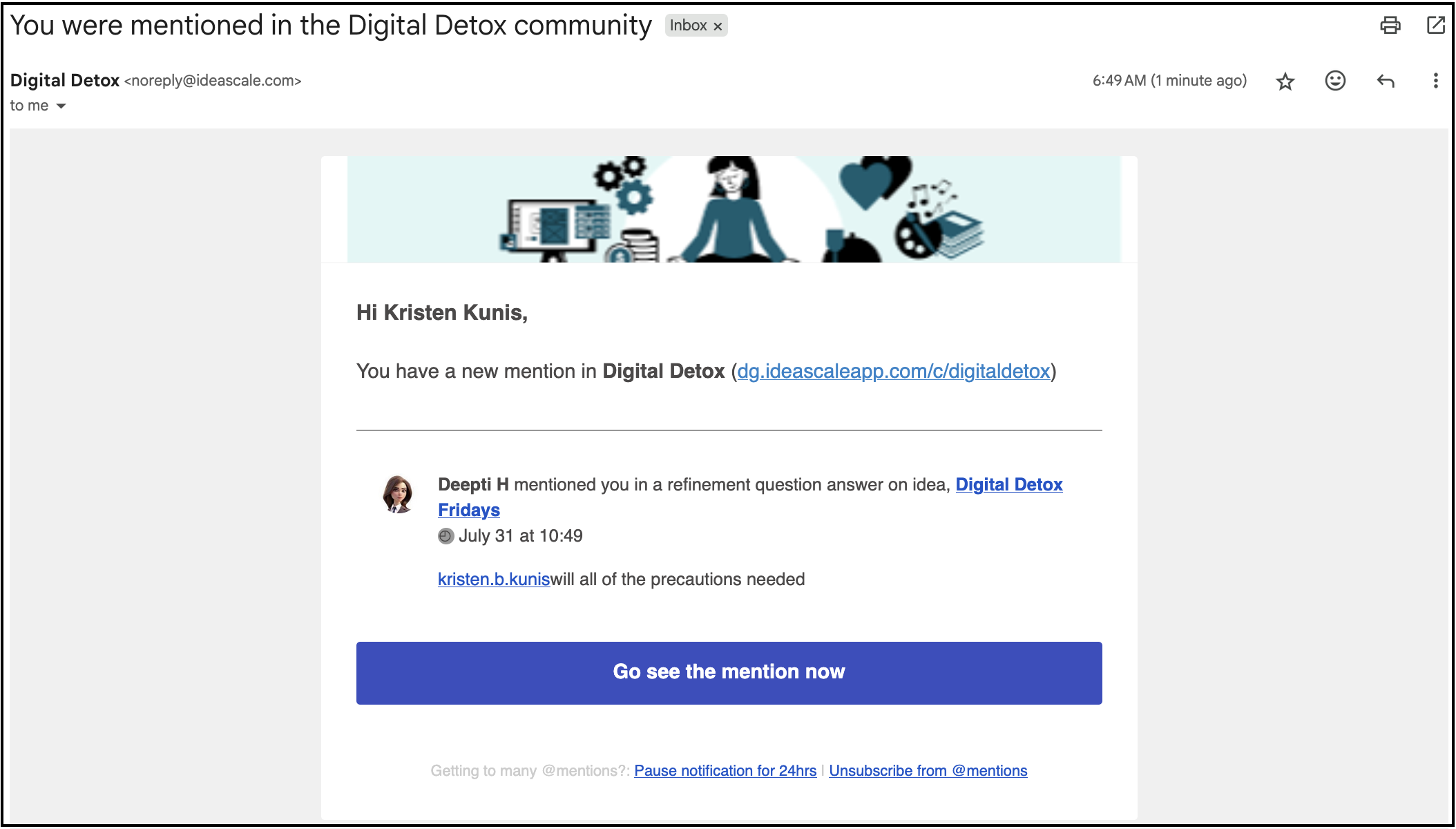
Task: Click the email subject line
Action: tap(331, 26)
